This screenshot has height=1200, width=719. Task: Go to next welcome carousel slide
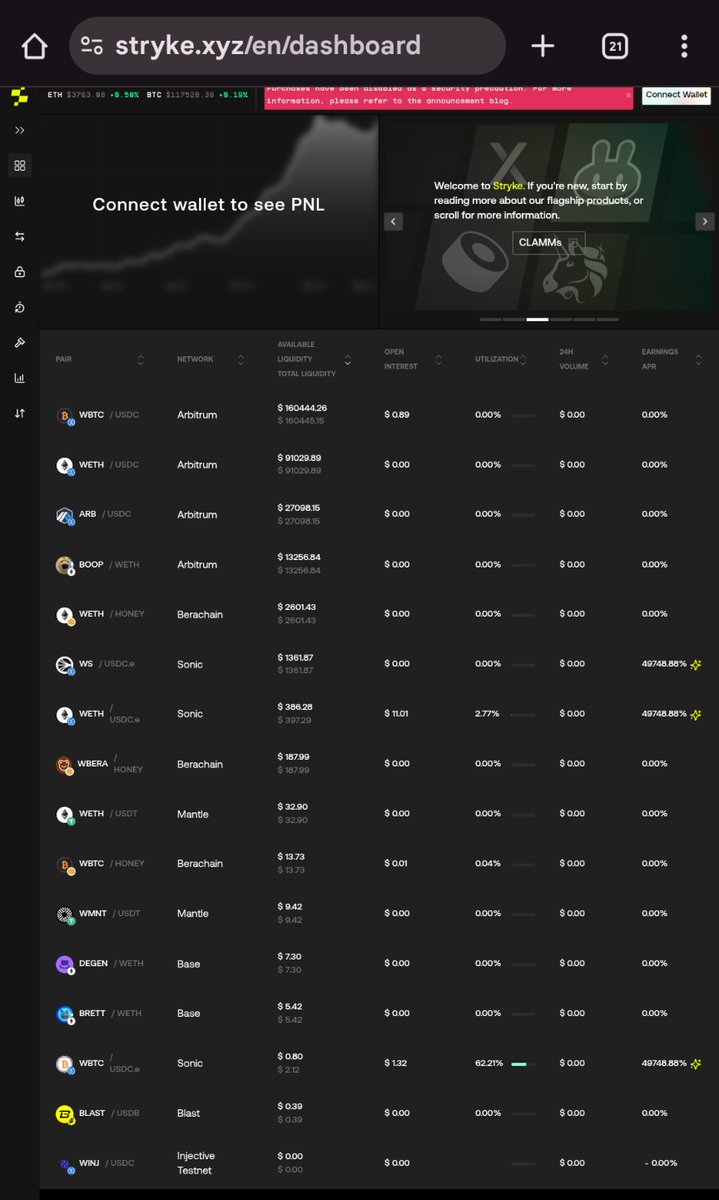click(705, 221)
